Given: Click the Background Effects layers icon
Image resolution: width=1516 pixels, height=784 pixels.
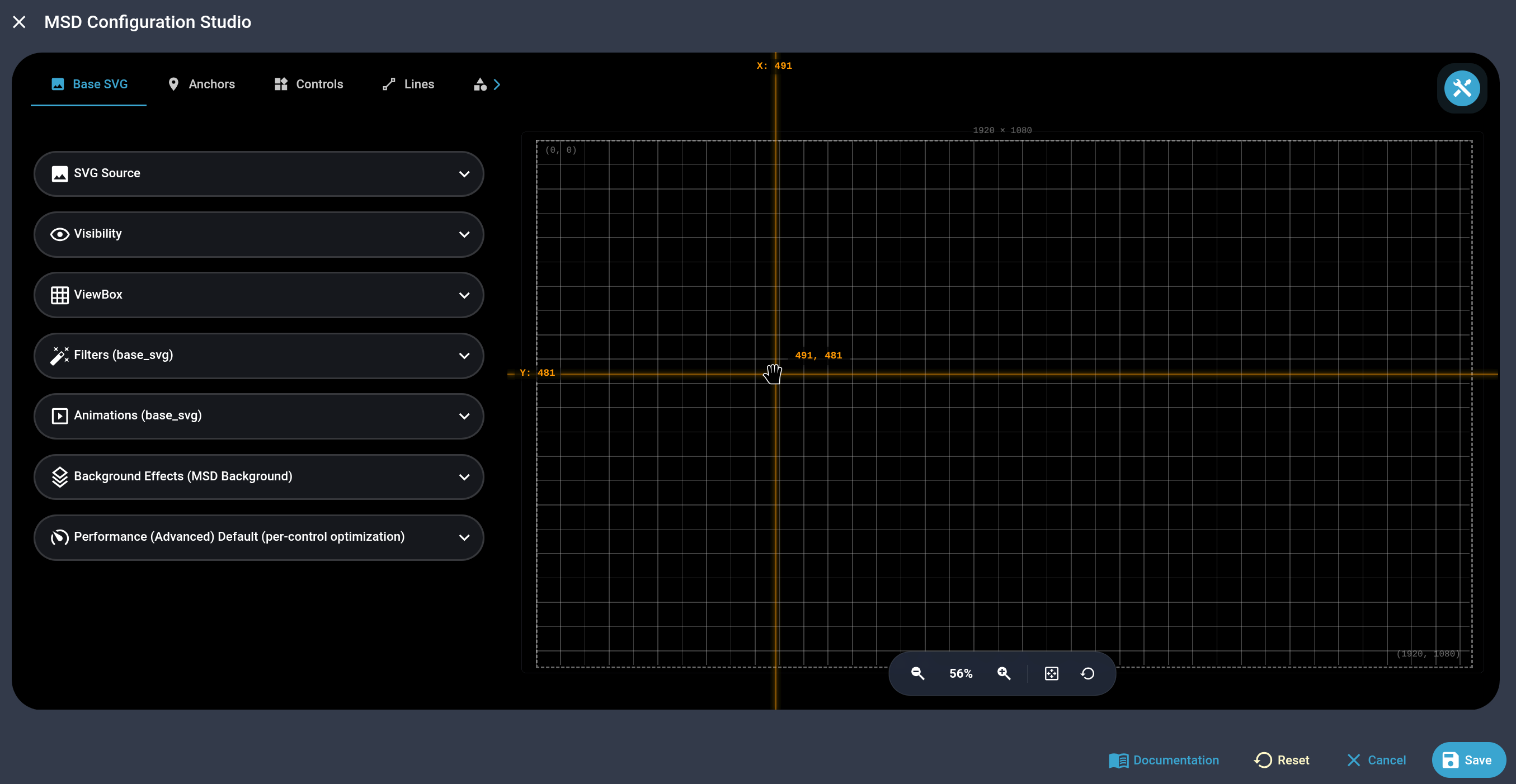Looking at the screenshot, I should pyautogui.click(x=59, y=476).
